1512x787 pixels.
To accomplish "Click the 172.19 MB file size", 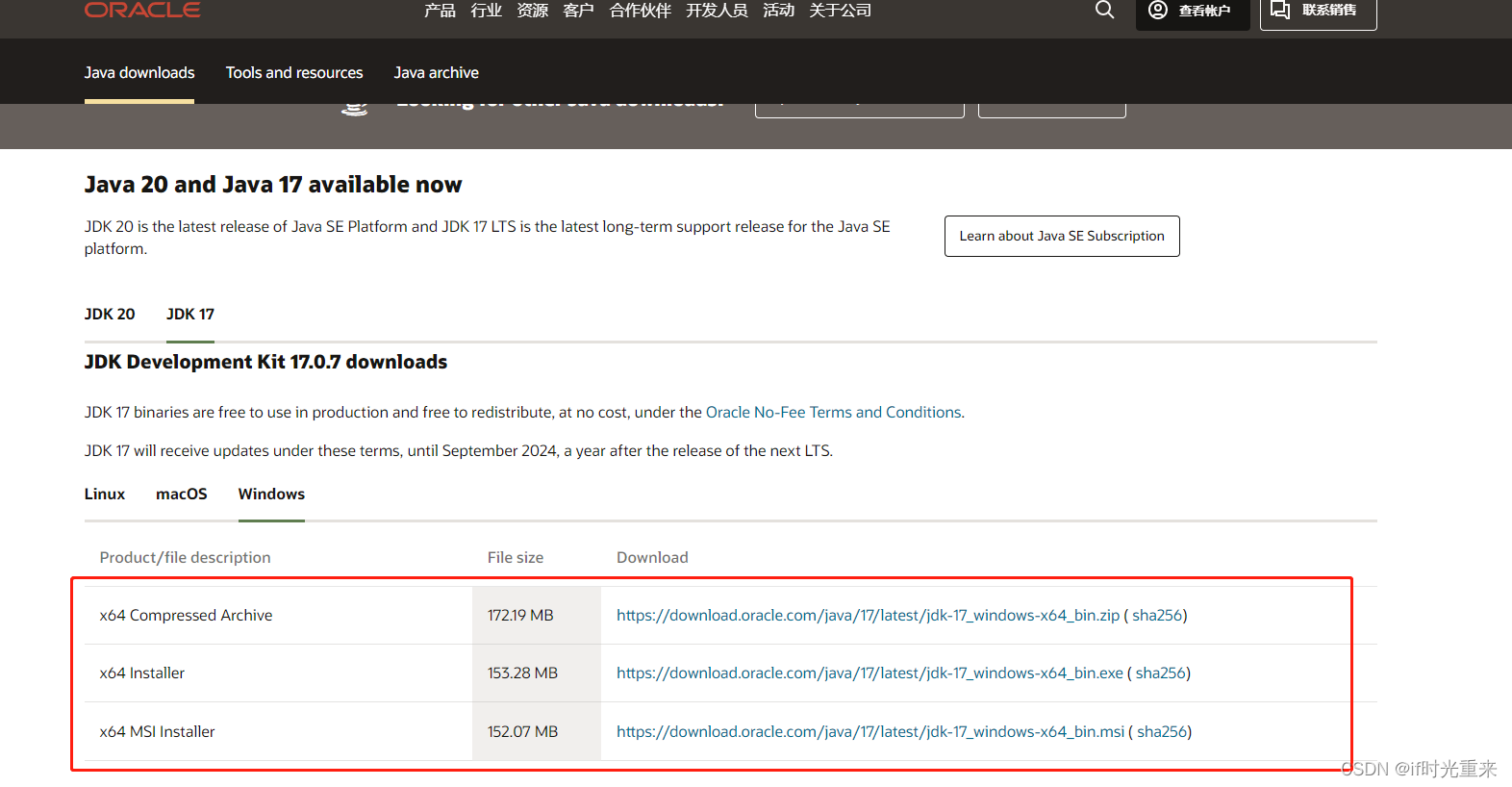I will point(520,616).
